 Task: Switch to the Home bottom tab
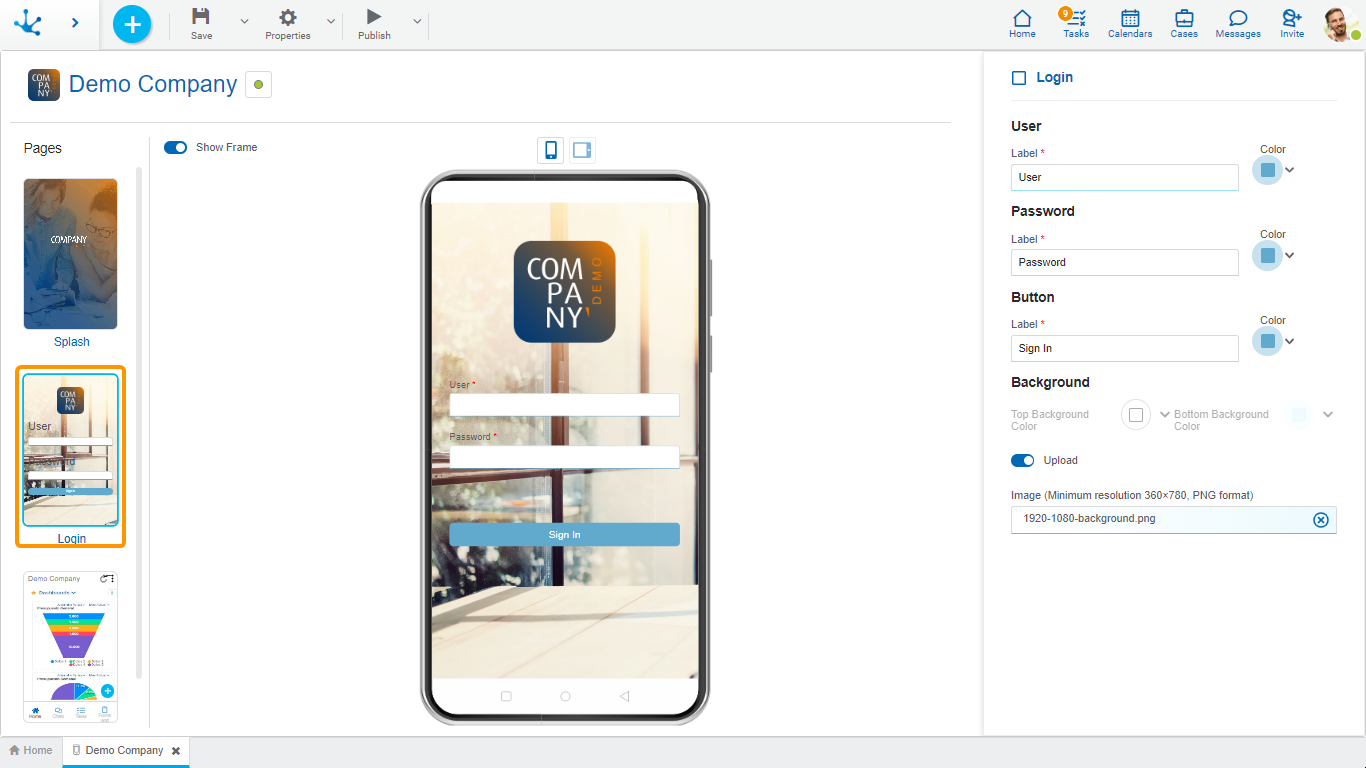pyautogui.click(x=31, y=751)
